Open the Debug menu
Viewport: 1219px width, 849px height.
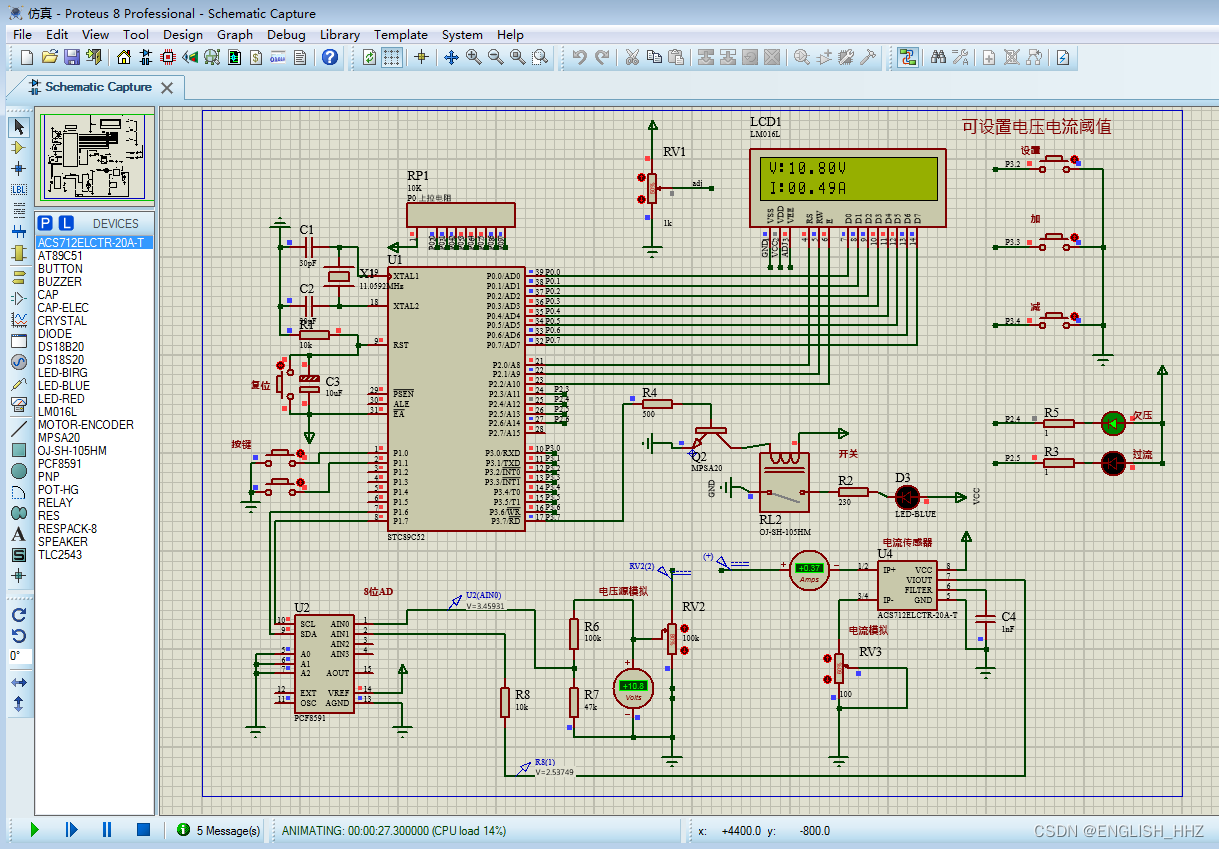[286, 34]
